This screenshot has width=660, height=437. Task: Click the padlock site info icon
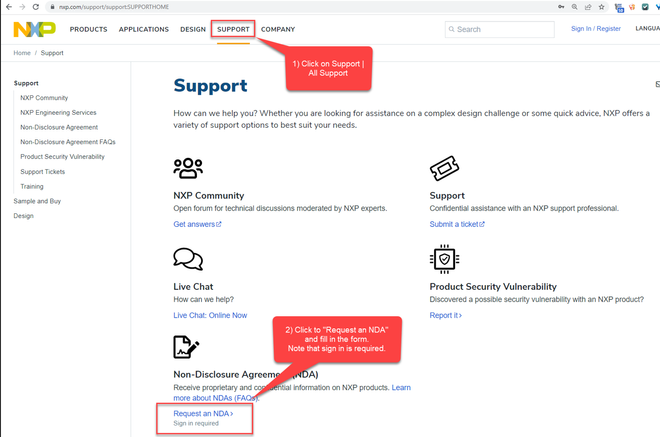pos(53,7)
